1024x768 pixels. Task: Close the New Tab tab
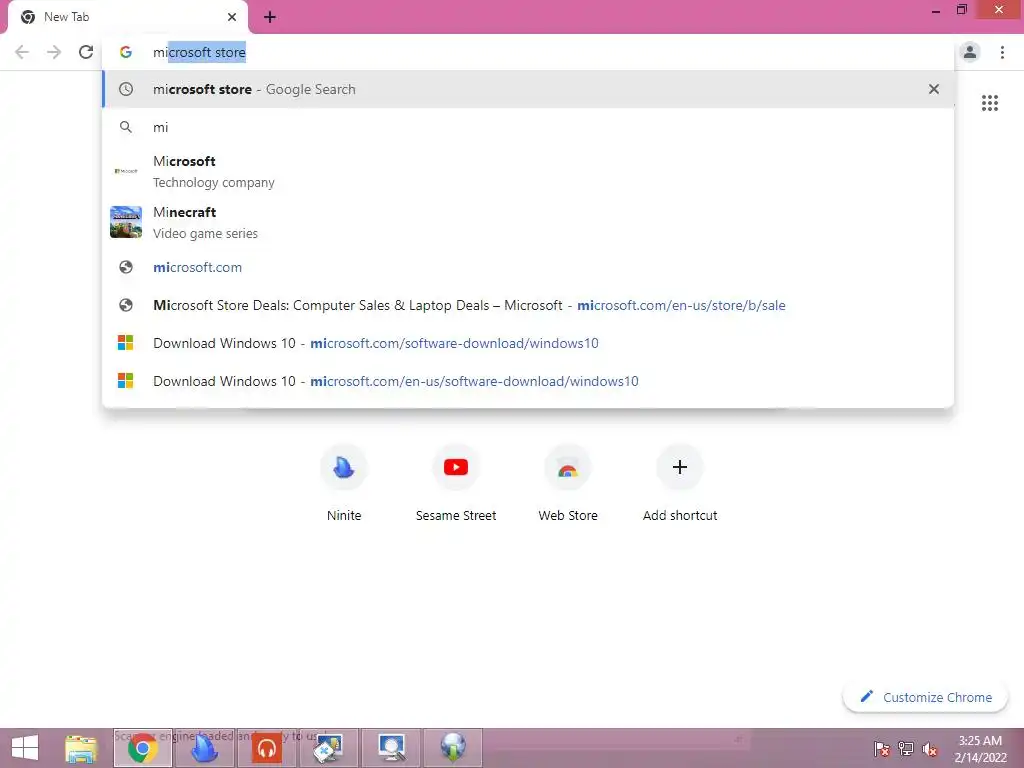click(x=232, y=17)
